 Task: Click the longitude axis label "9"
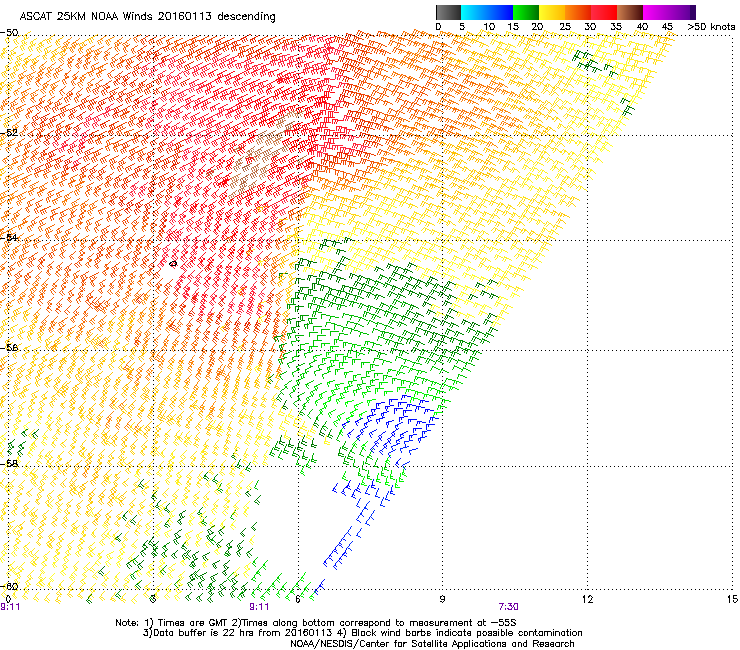coord(442,599)
